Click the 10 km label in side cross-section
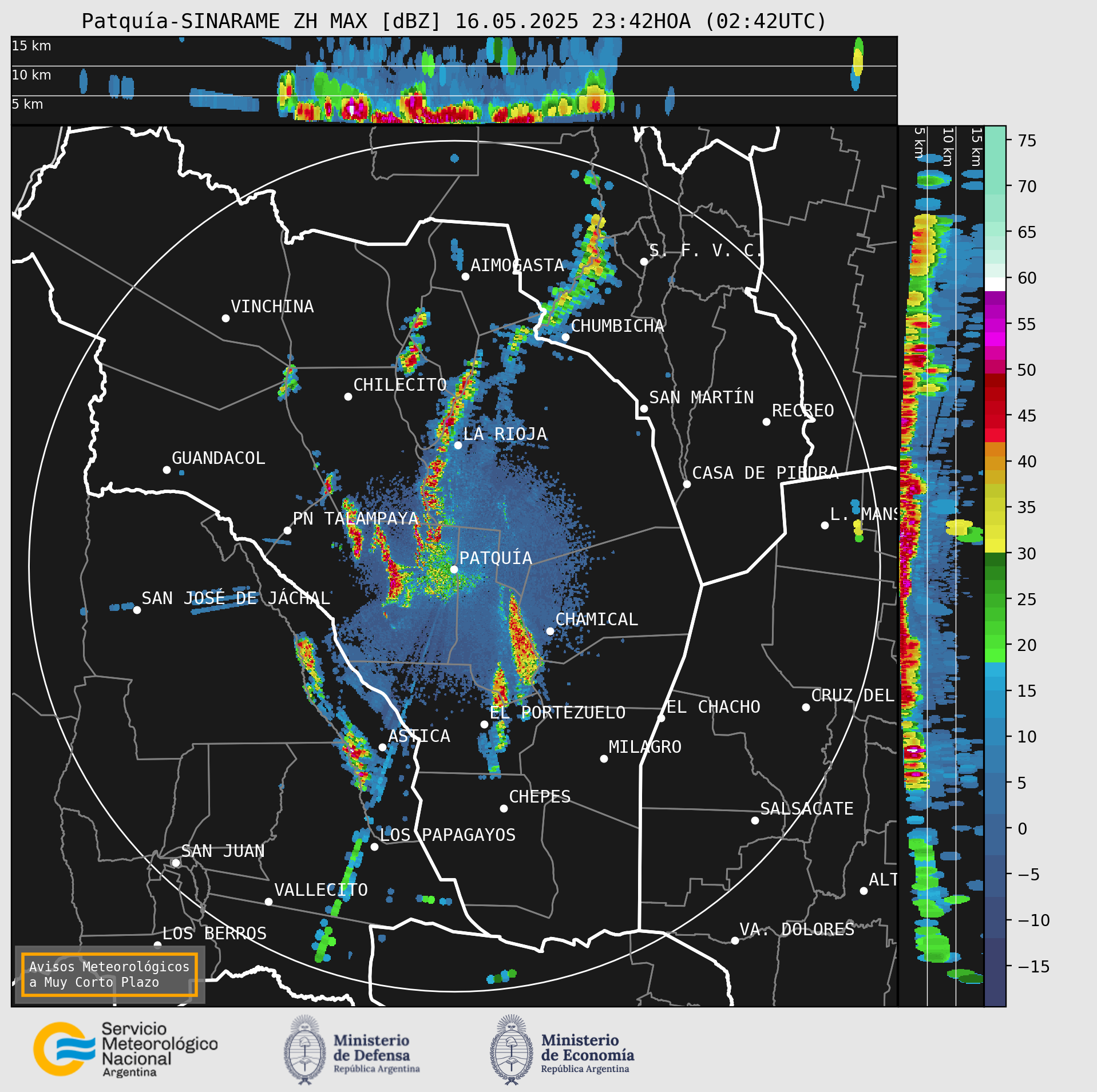This screenshot has width=1097, height=1092. point(948,147)
